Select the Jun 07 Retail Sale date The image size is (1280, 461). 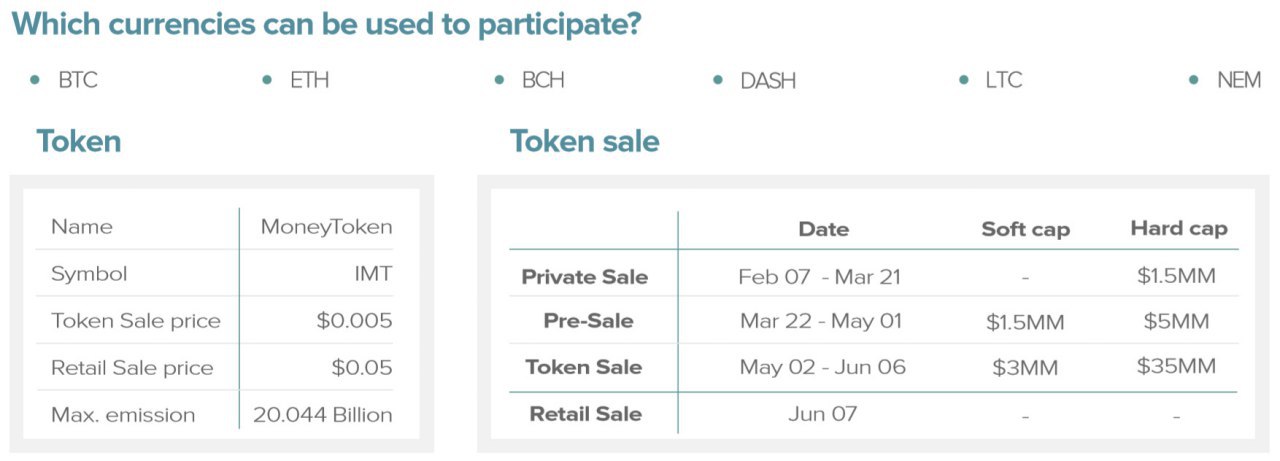(822, 413)
